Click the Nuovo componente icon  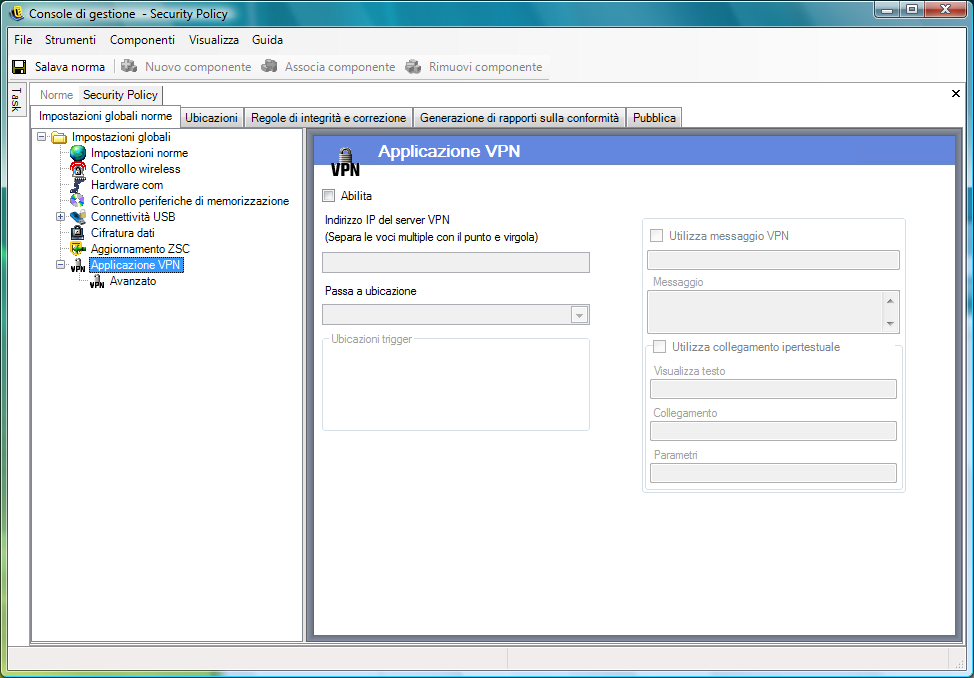[x=129, y=66]
